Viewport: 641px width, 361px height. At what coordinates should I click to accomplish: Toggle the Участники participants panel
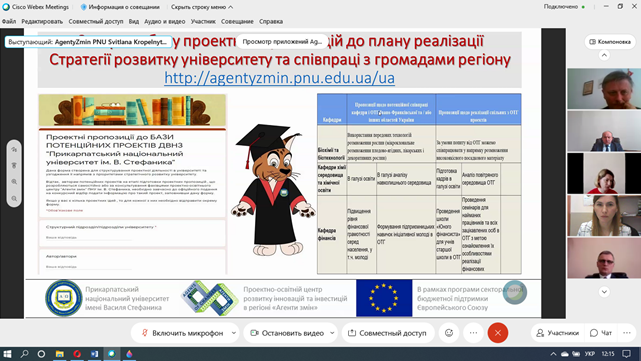pos(557,333)
